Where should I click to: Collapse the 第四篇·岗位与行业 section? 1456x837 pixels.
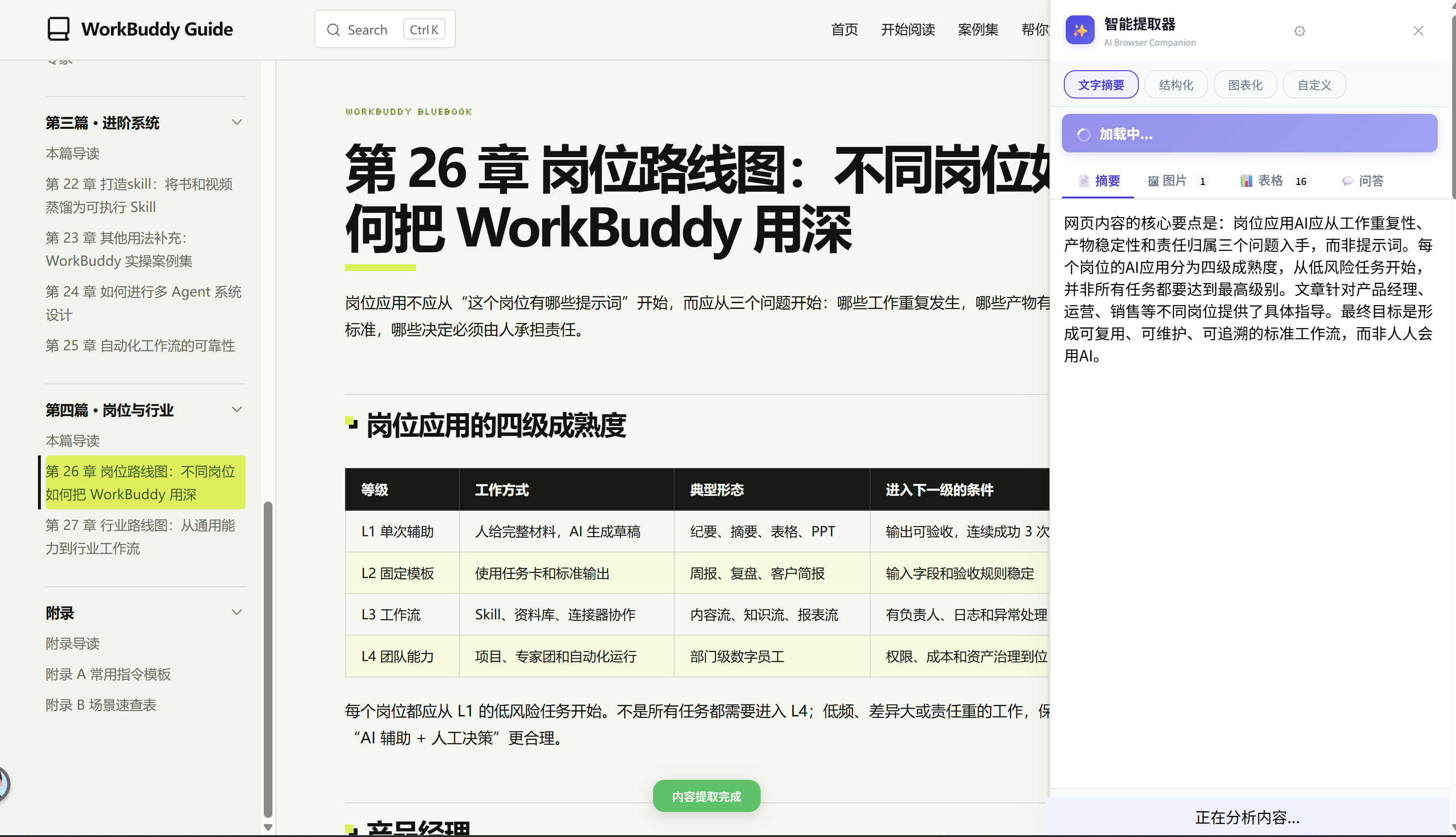click(236, 410)
